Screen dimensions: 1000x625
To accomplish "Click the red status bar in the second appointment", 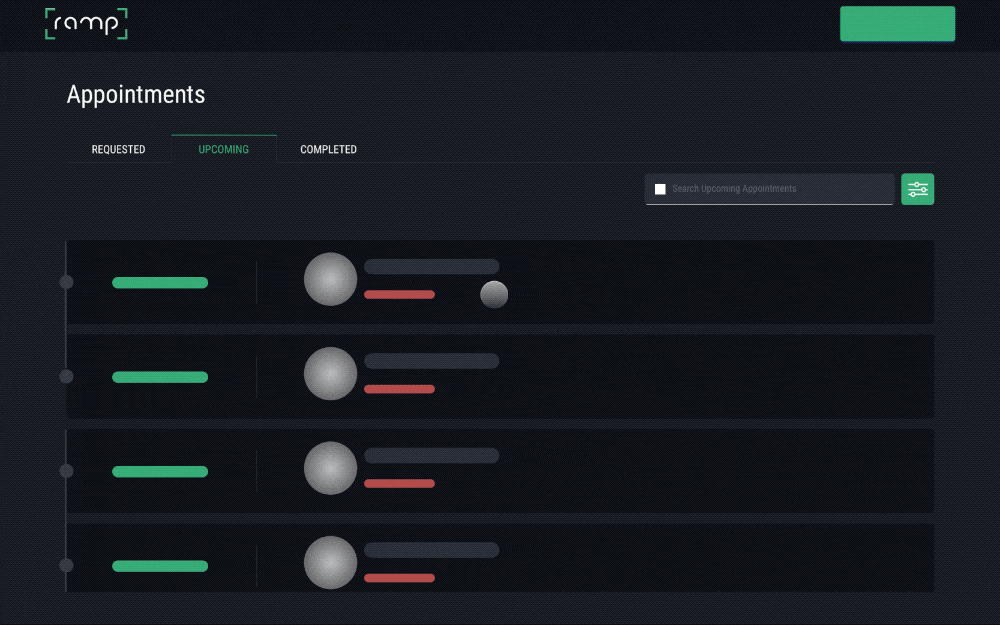I will pyautogui.click(x=399, y=389).
